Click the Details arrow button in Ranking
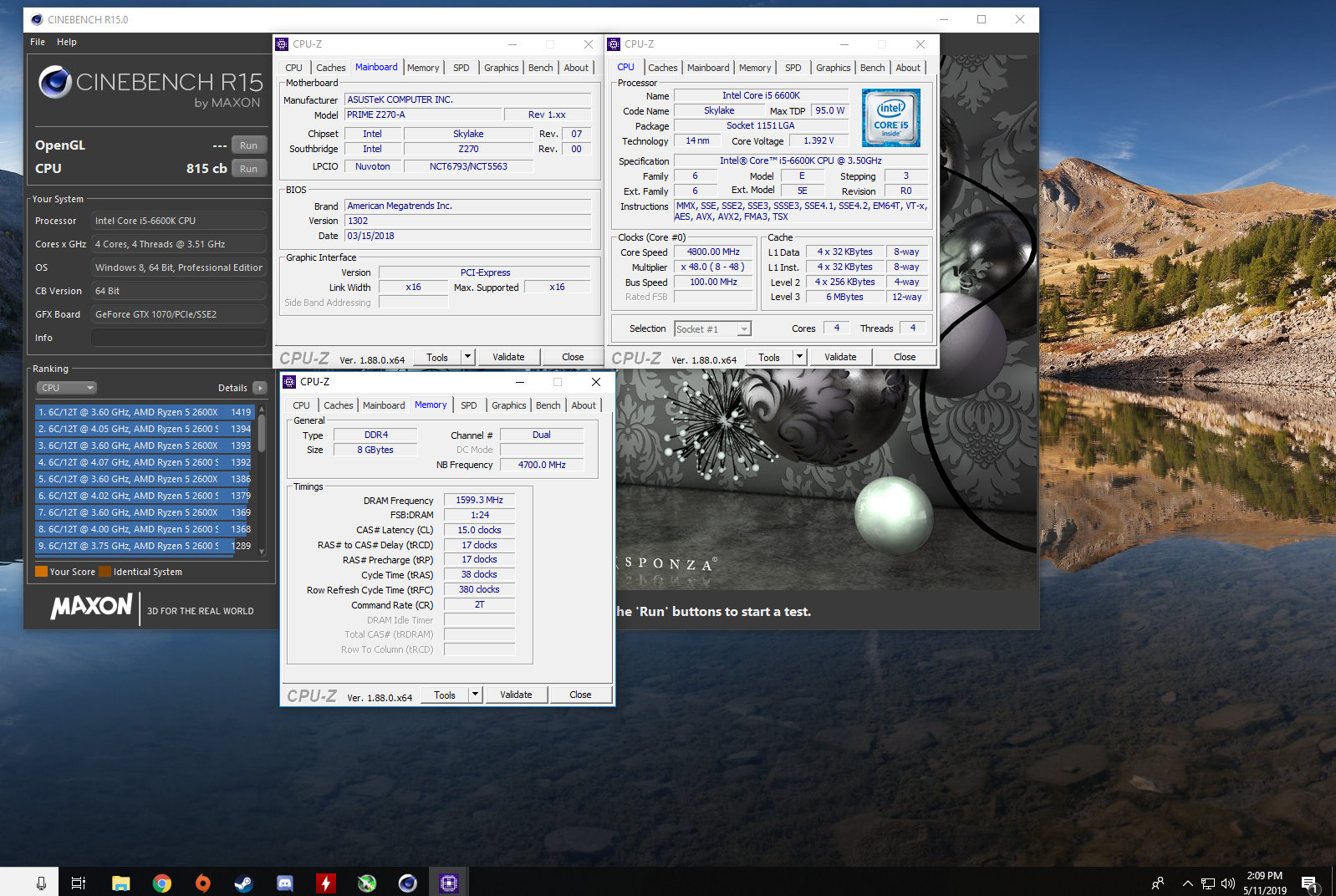 pyautogui.click(x=260, y=388)
